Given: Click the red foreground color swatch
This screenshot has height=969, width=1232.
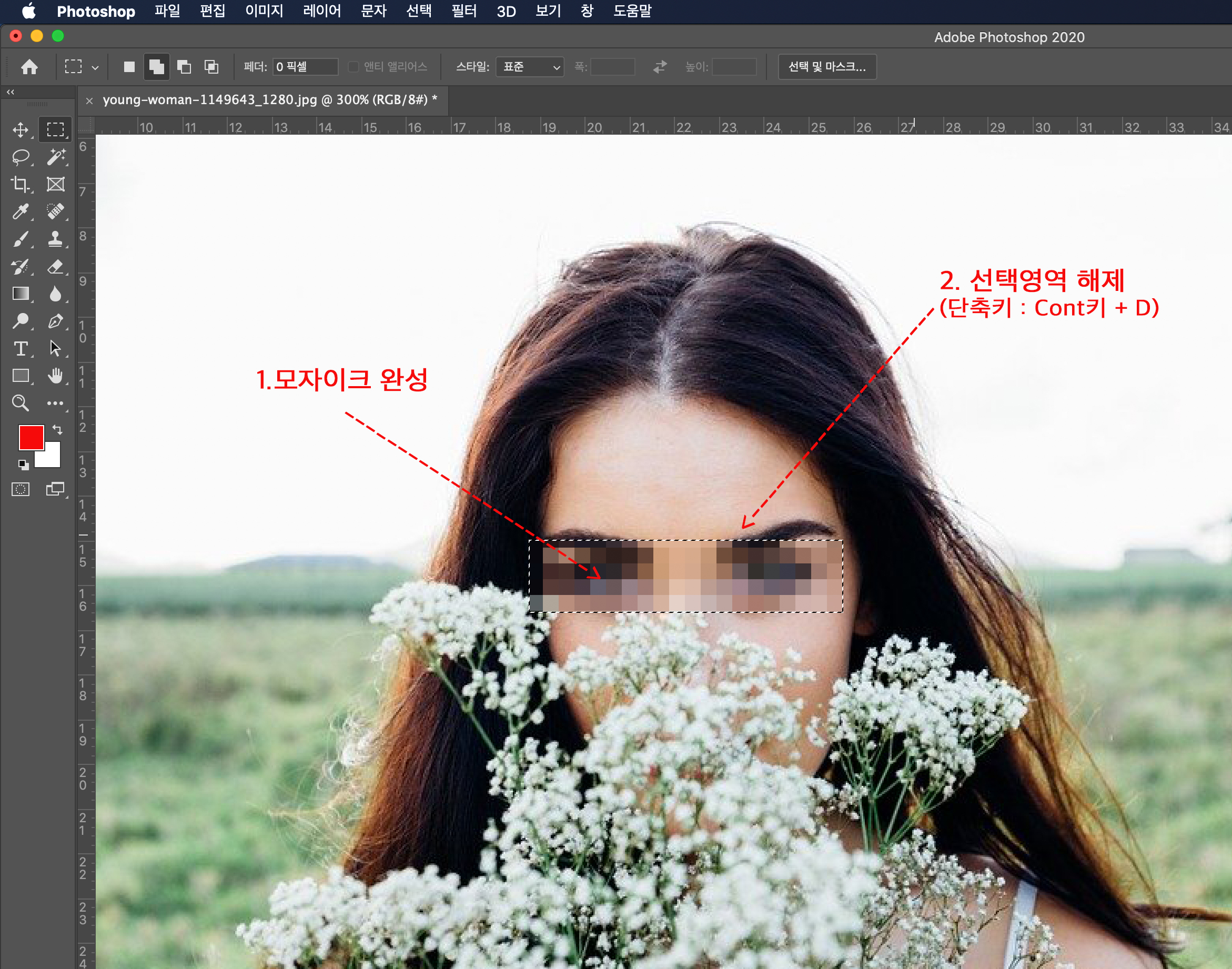Looking at the screenshot, I should [x=31, y=437].
